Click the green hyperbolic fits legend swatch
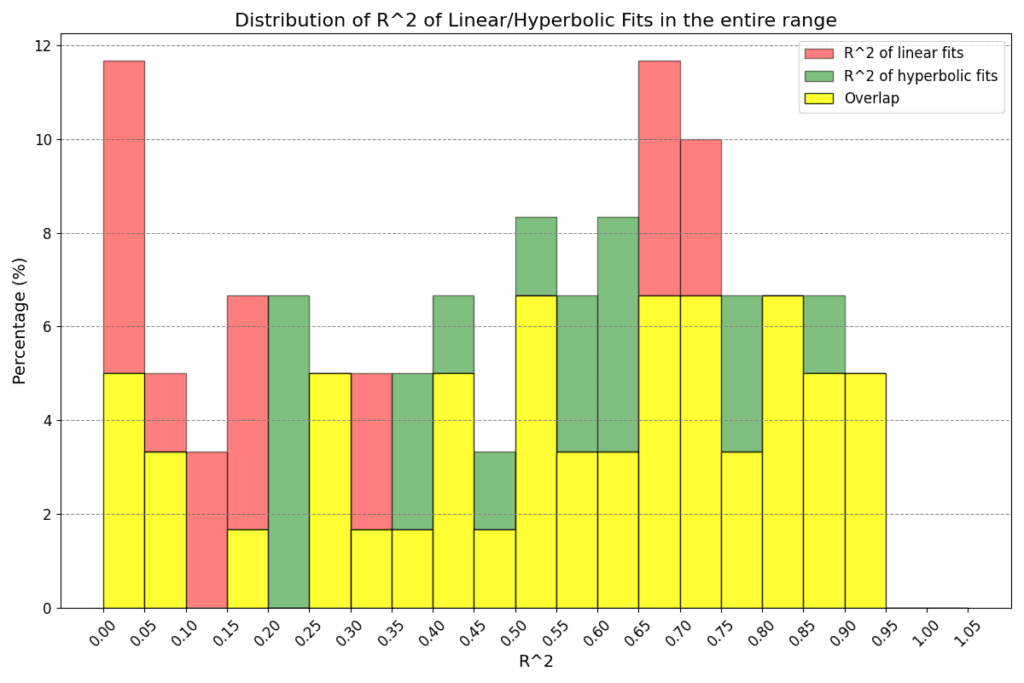Image resolution: width=1024 pixels, height=683 pixels. (x=819, y=76)
